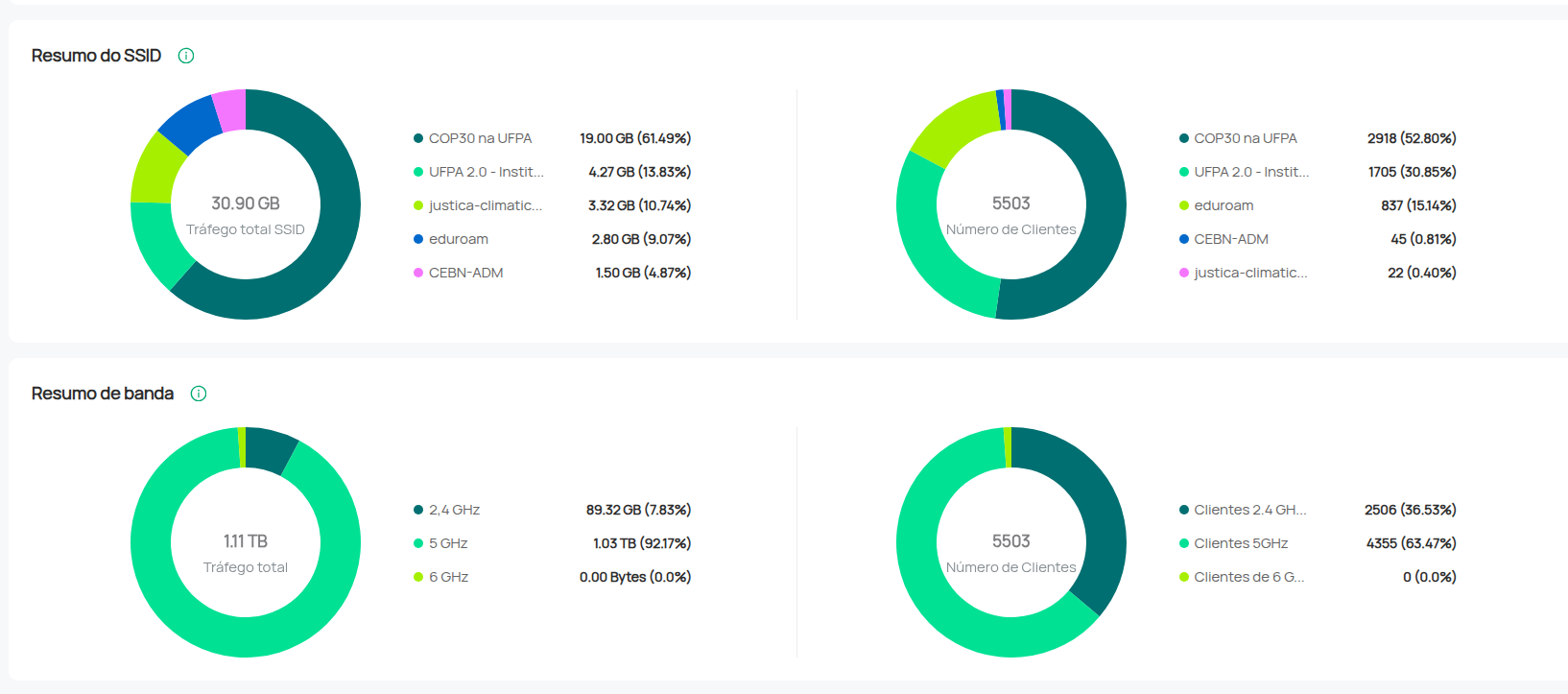Toggle Clientes 5GHz legend entry
Image resolution: width=1568 pixels, height=694 pixels.
[x=1240, y=543]
